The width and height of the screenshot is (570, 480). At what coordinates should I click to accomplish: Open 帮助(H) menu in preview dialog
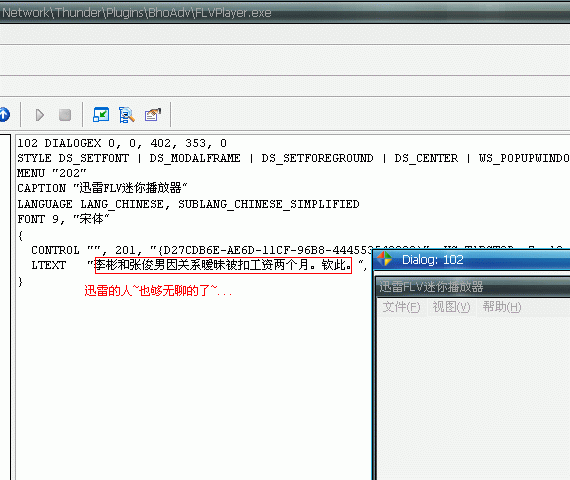coord(502,307)
